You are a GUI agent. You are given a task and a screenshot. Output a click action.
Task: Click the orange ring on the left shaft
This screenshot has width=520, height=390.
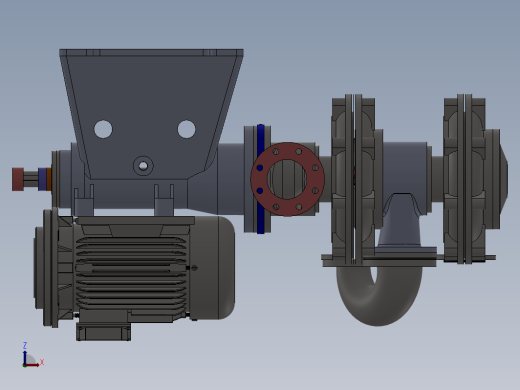[x=49, y=179]
